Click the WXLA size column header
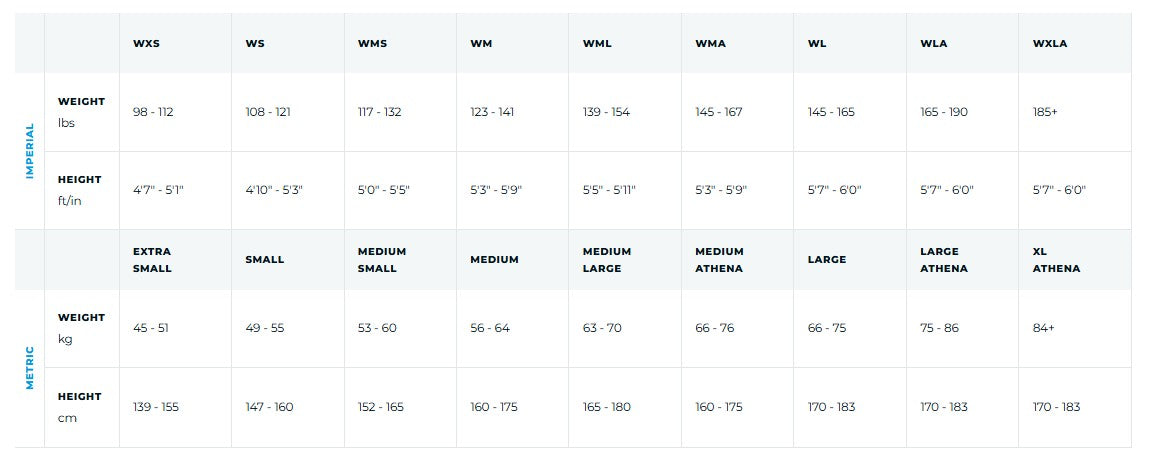1151x461 pixels. 1050,44
